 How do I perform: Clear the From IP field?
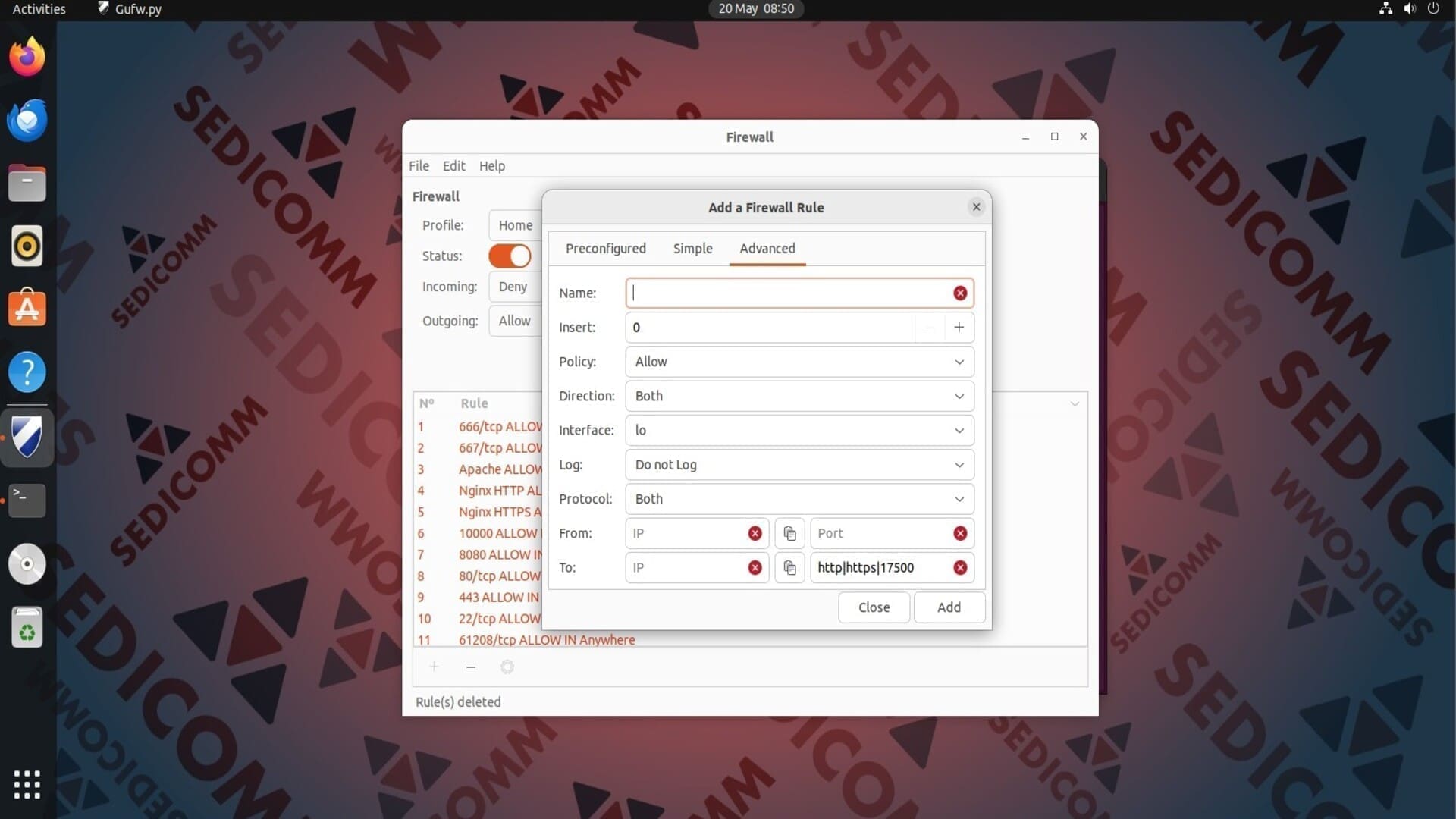click(755, 534)
